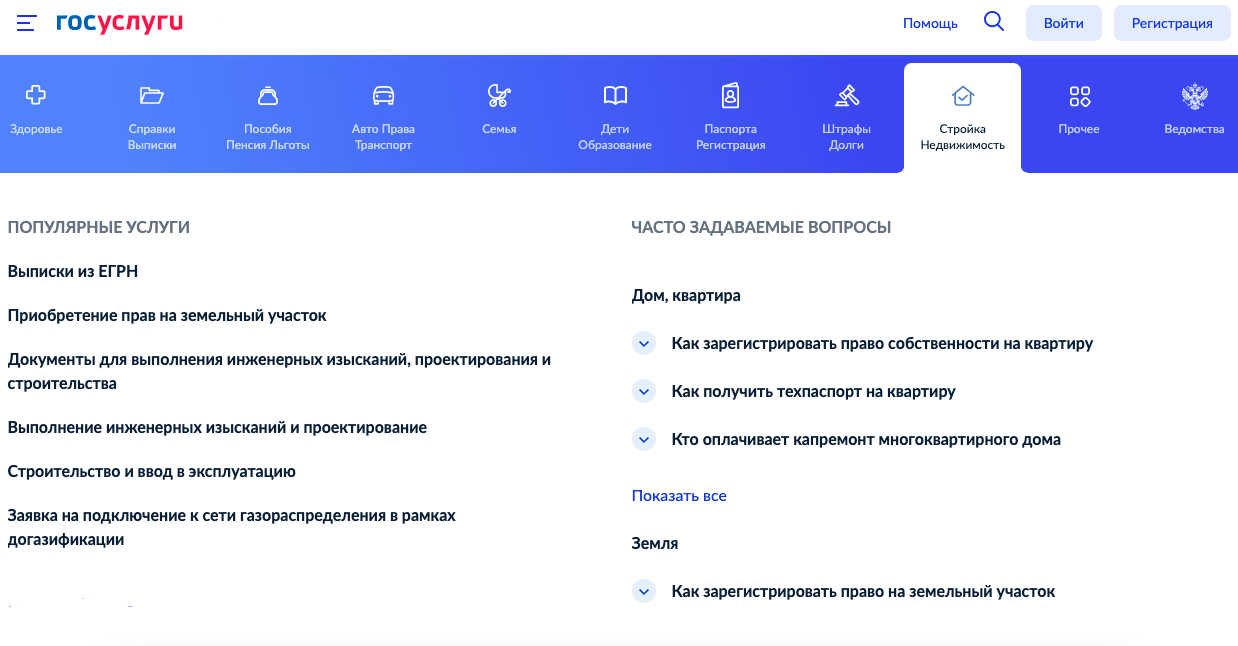Select the Ведомства emblem icon
1238x646 pixels.
point(1194,97)
